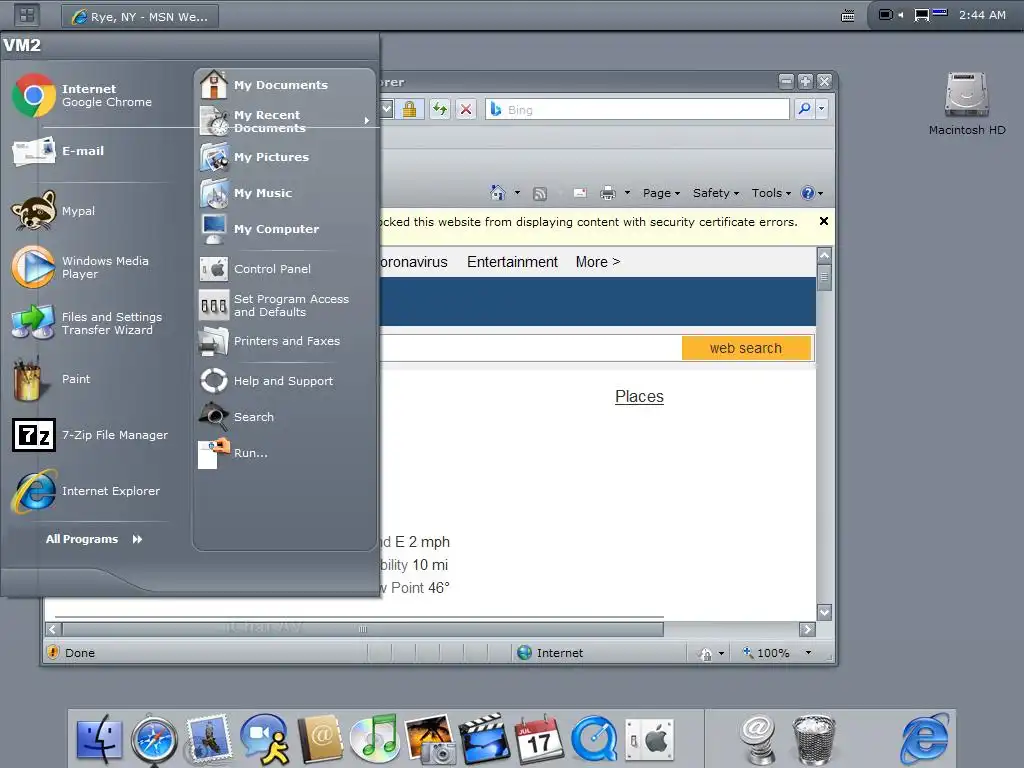
Task: Open the Print dropdown arrow
Action: click(x=627, y=193)
